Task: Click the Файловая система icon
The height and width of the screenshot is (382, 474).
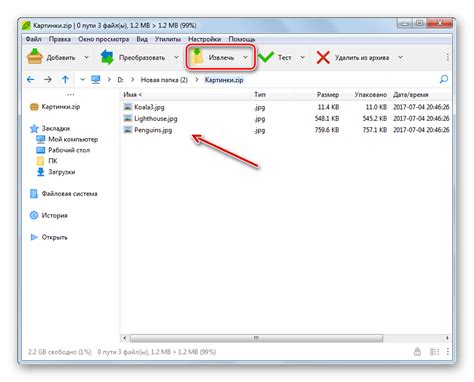Action: tap(34, 194)
